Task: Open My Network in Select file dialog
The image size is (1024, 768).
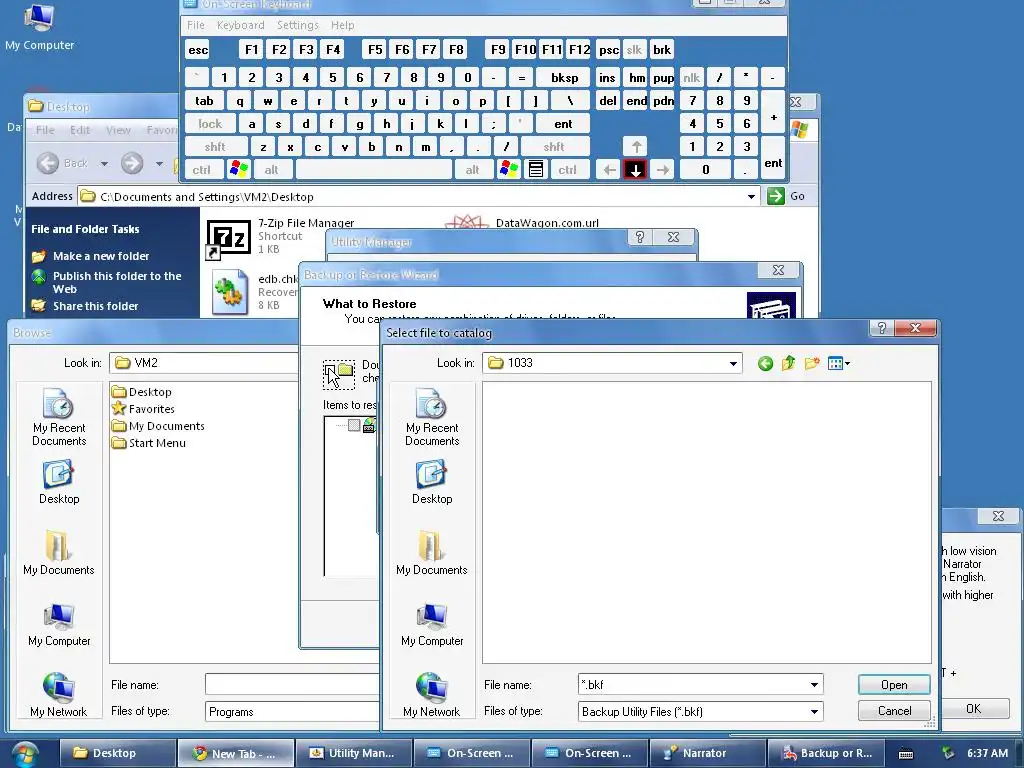Action: [432, 695]
